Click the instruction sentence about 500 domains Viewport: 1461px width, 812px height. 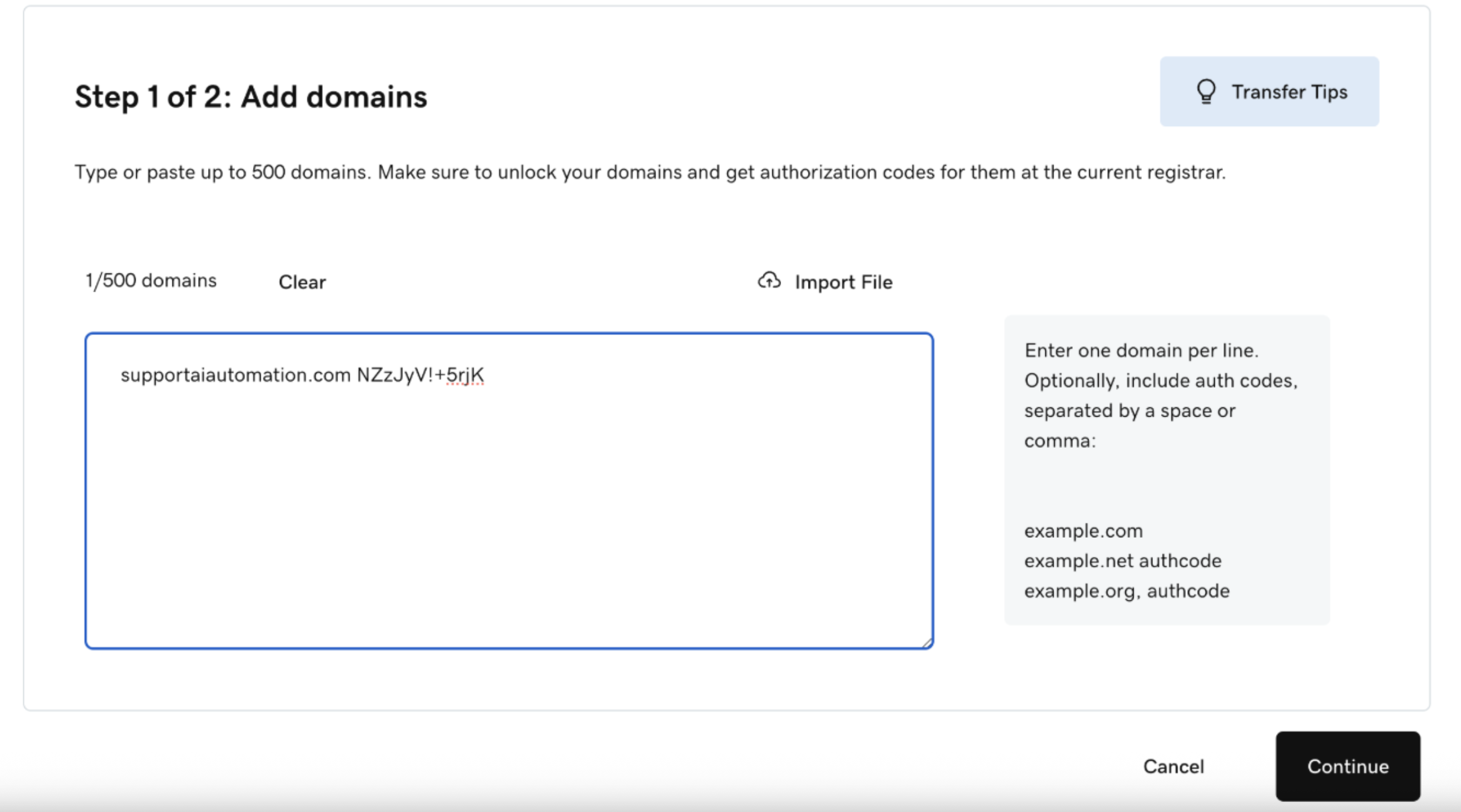[x=650, y=172]
